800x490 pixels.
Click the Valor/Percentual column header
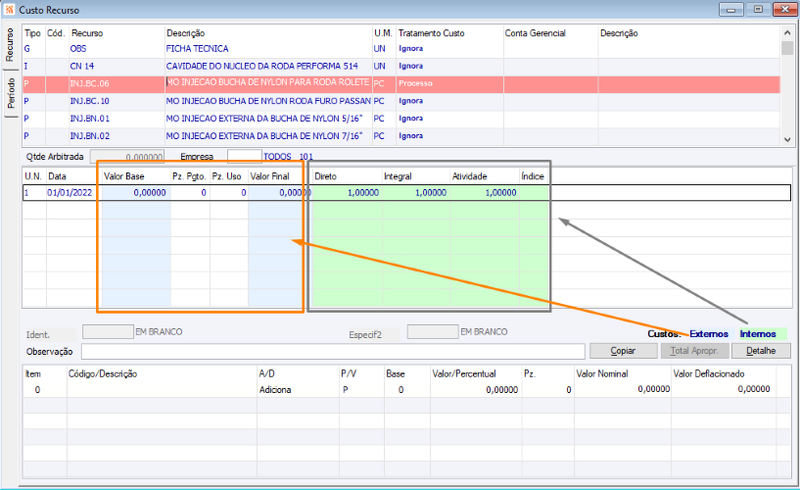(x=464, y=374)
